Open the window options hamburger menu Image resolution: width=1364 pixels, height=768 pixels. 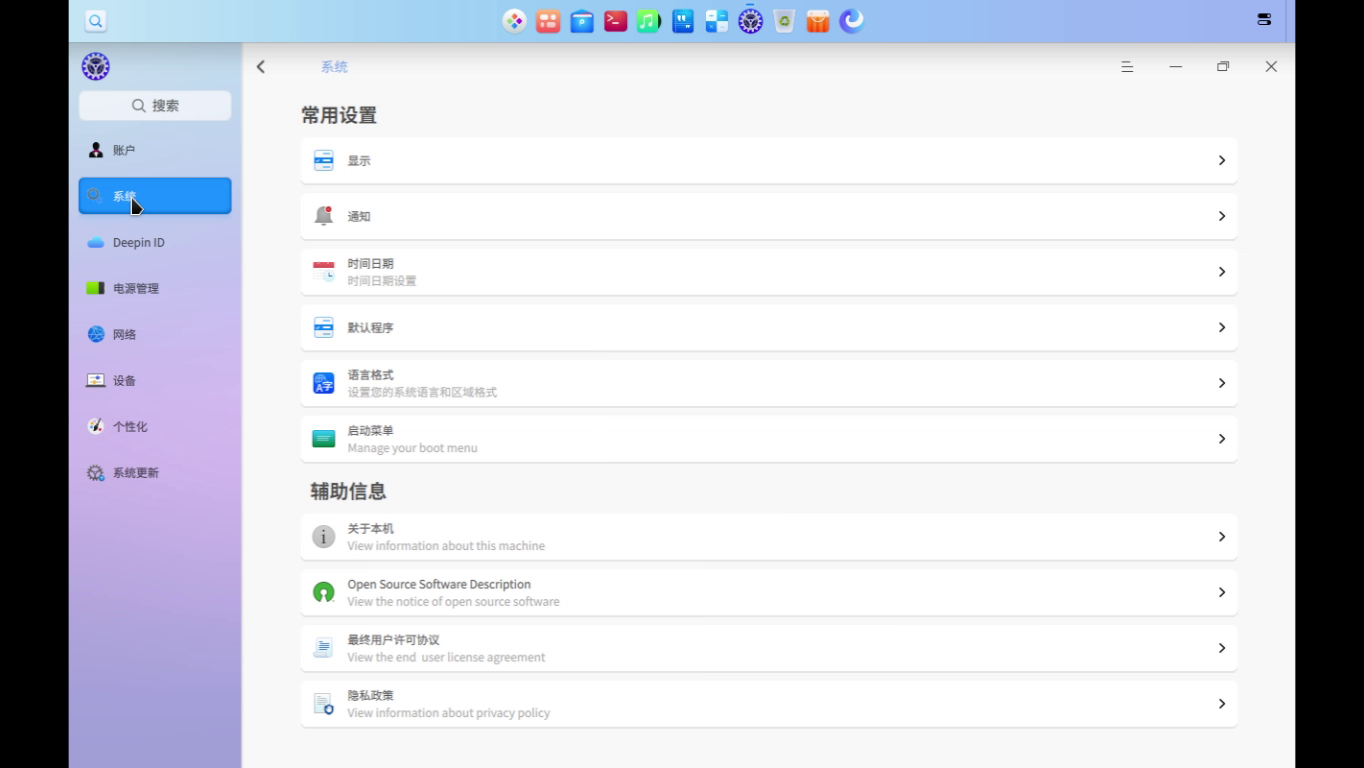pyautogui.click(x=1127, y=66)
